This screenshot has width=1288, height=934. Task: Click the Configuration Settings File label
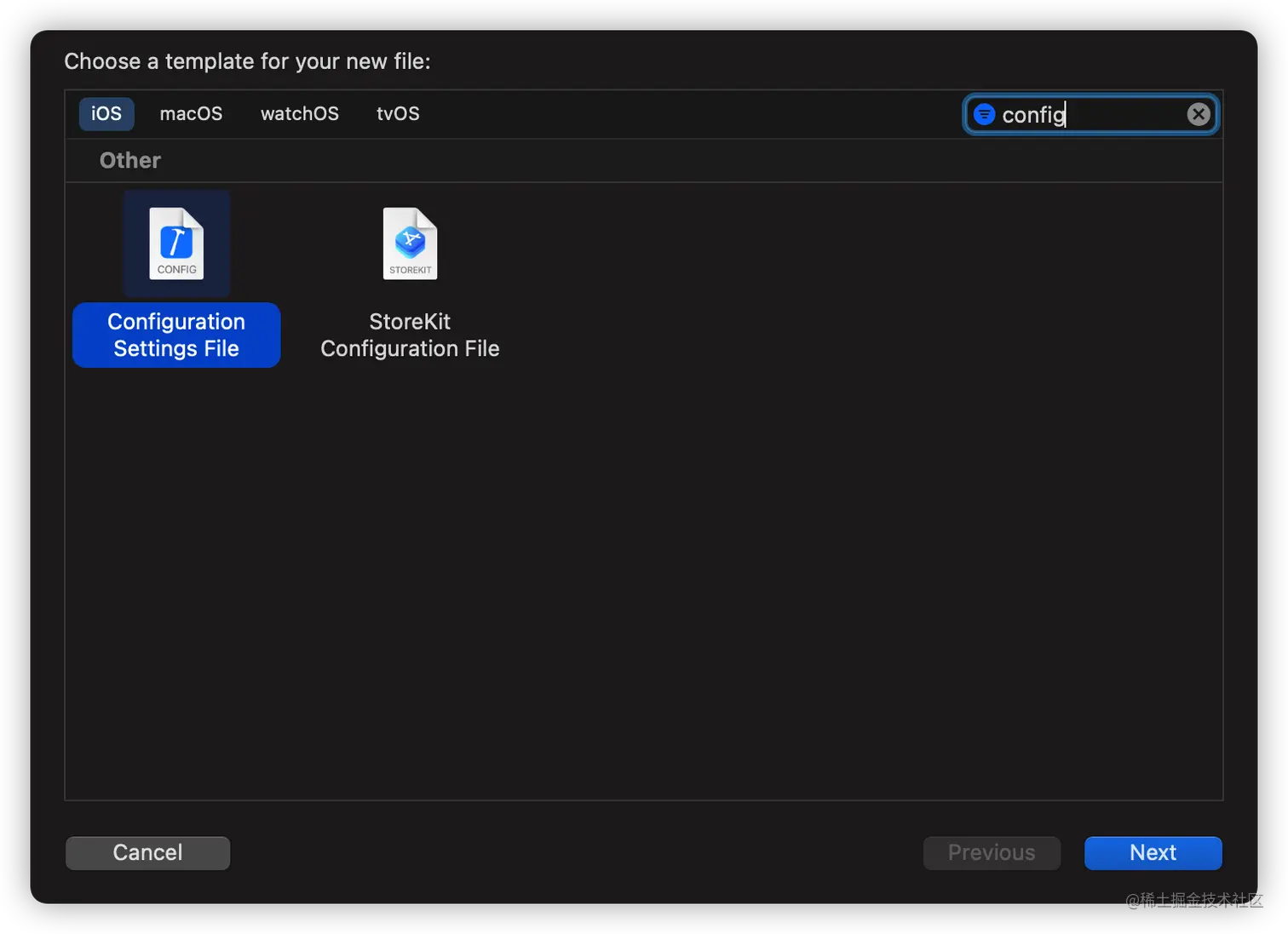pos(176,335)
